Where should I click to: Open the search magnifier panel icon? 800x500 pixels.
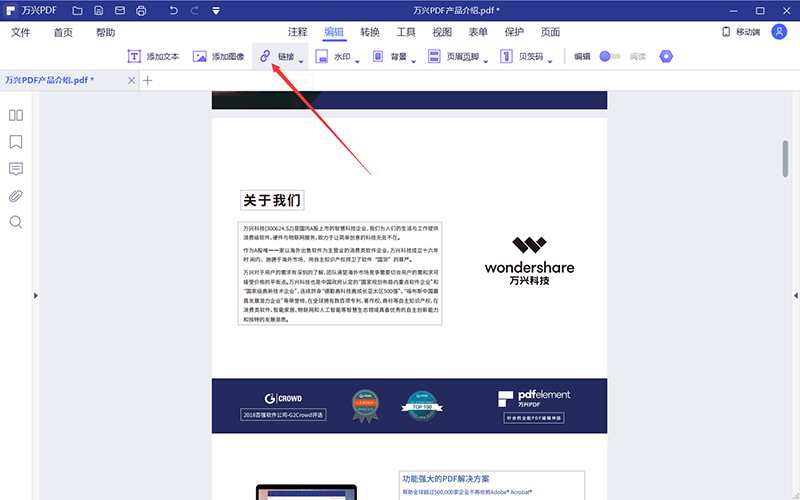(x=16, y=222)
